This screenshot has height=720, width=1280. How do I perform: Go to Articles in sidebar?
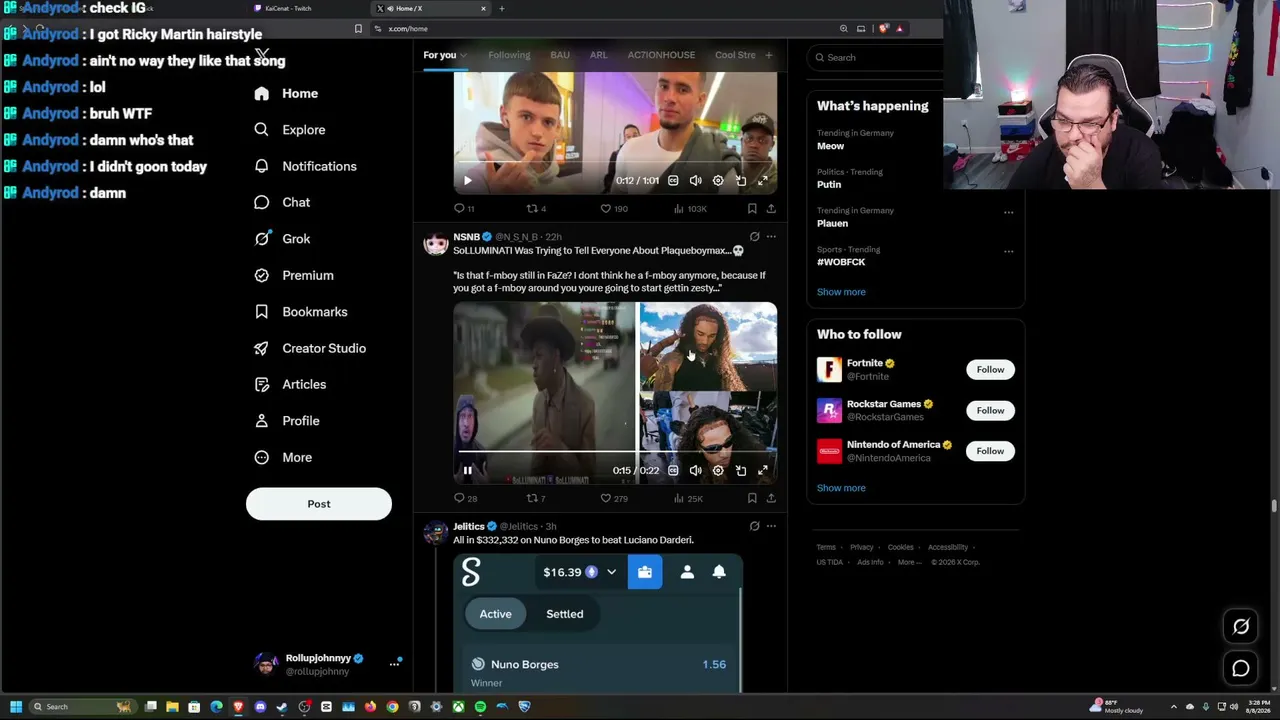pyautogui.click(x=290, y=384)
